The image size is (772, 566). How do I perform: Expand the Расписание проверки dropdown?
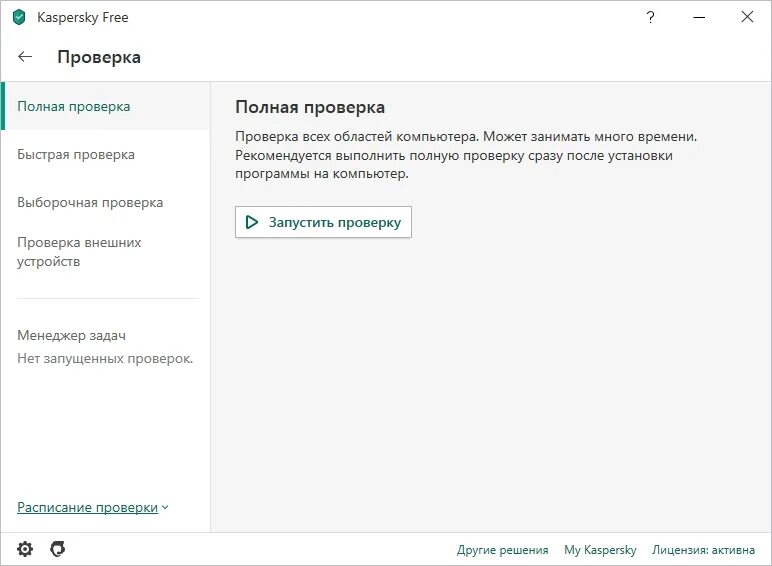pyautogui.click(x=93, y=507)
